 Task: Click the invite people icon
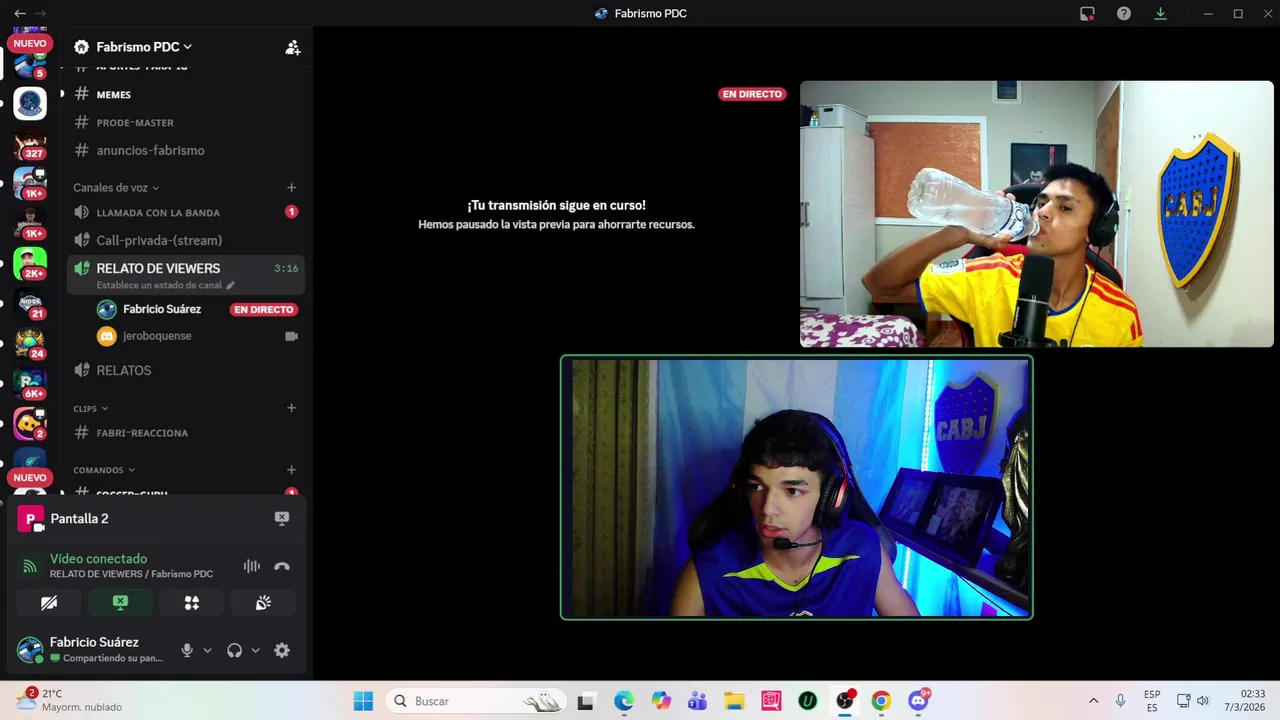(292, 47)
